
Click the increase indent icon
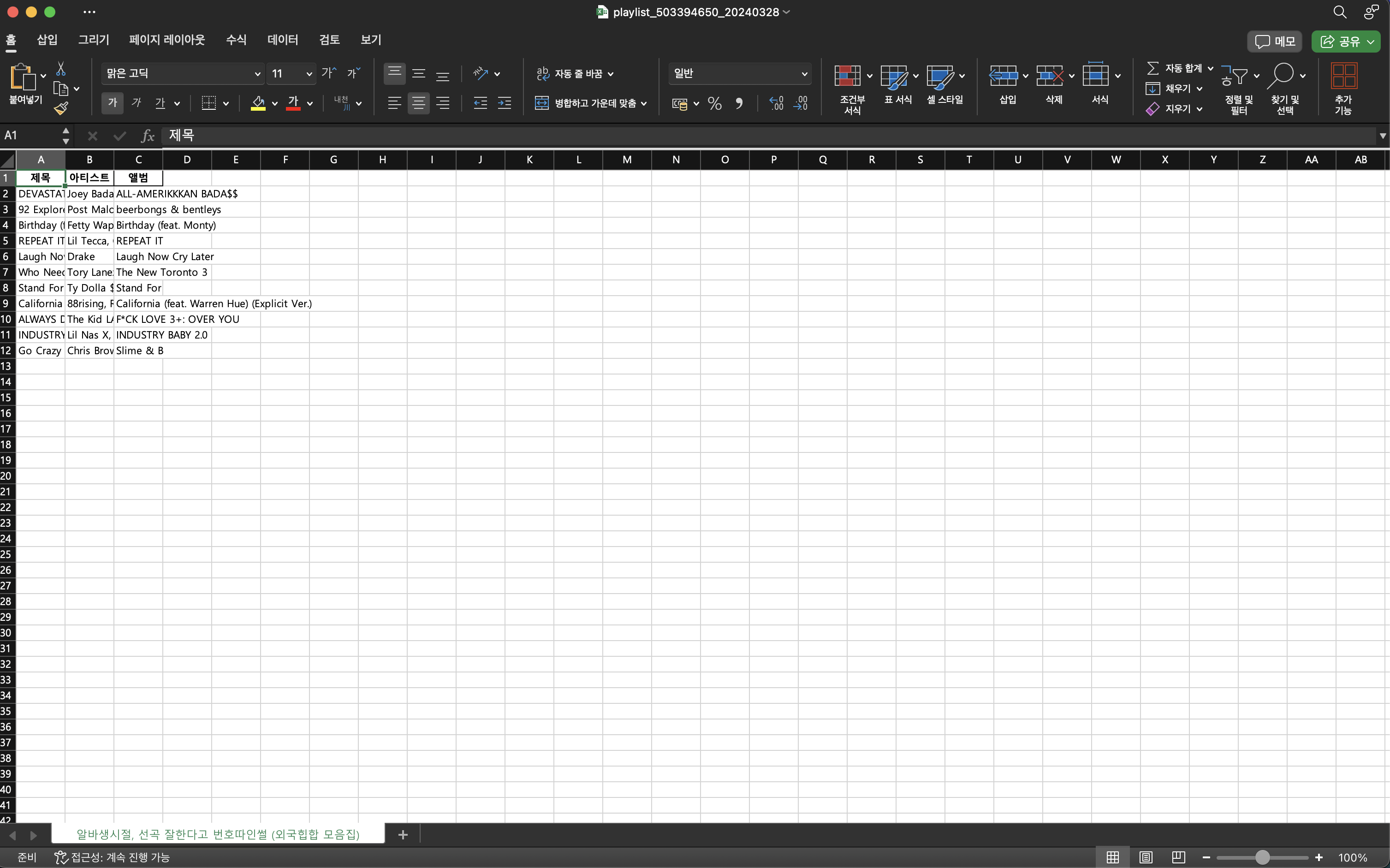[x=504, y=103]
